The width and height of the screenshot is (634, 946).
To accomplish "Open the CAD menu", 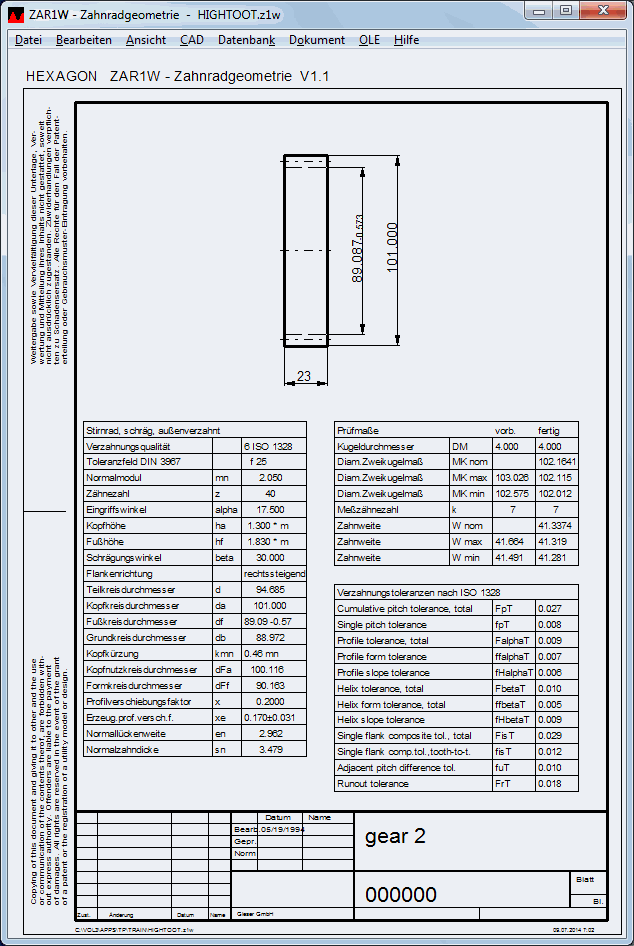I will [x=192, y=40].
